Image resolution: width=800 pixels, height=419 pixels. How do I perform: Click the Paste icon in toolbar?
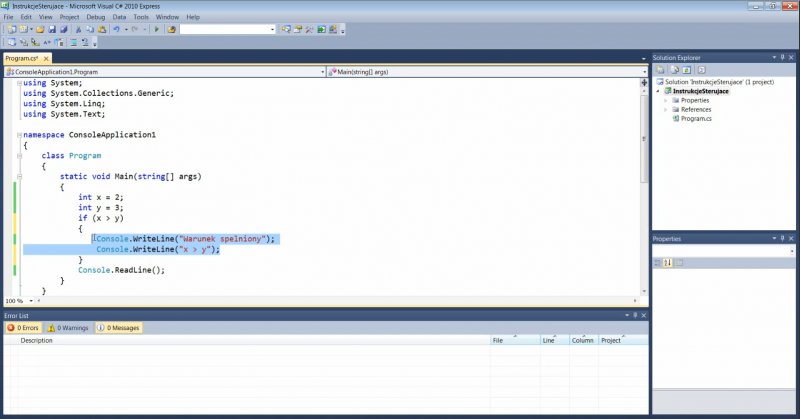102,30
